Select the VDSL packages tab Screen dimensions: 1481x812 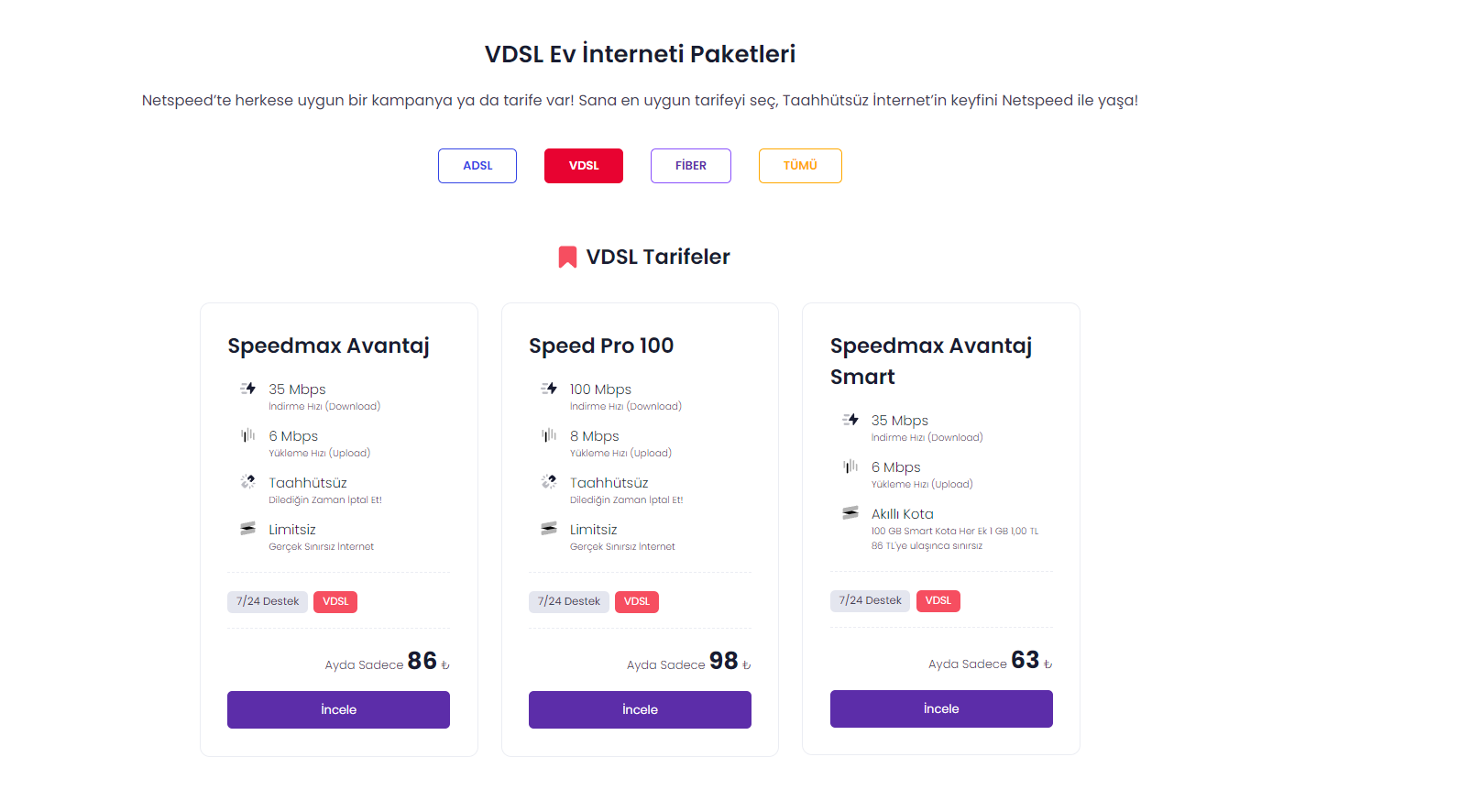pos(584,166)
